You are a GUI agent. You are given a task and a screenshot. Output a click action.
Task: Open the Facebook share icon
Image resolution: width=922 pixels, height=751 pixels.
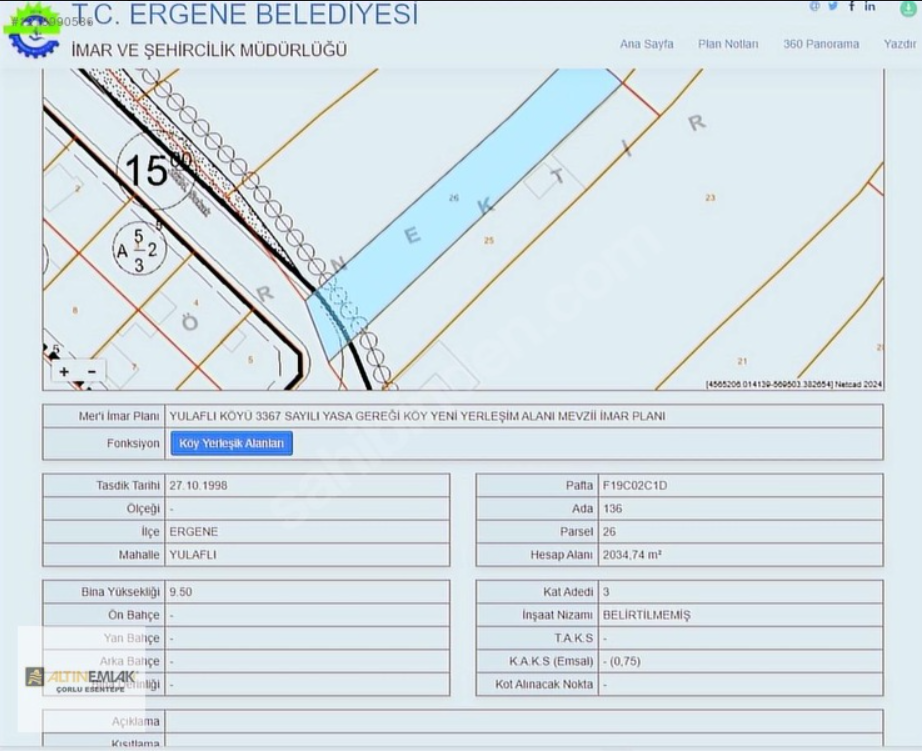851,6
